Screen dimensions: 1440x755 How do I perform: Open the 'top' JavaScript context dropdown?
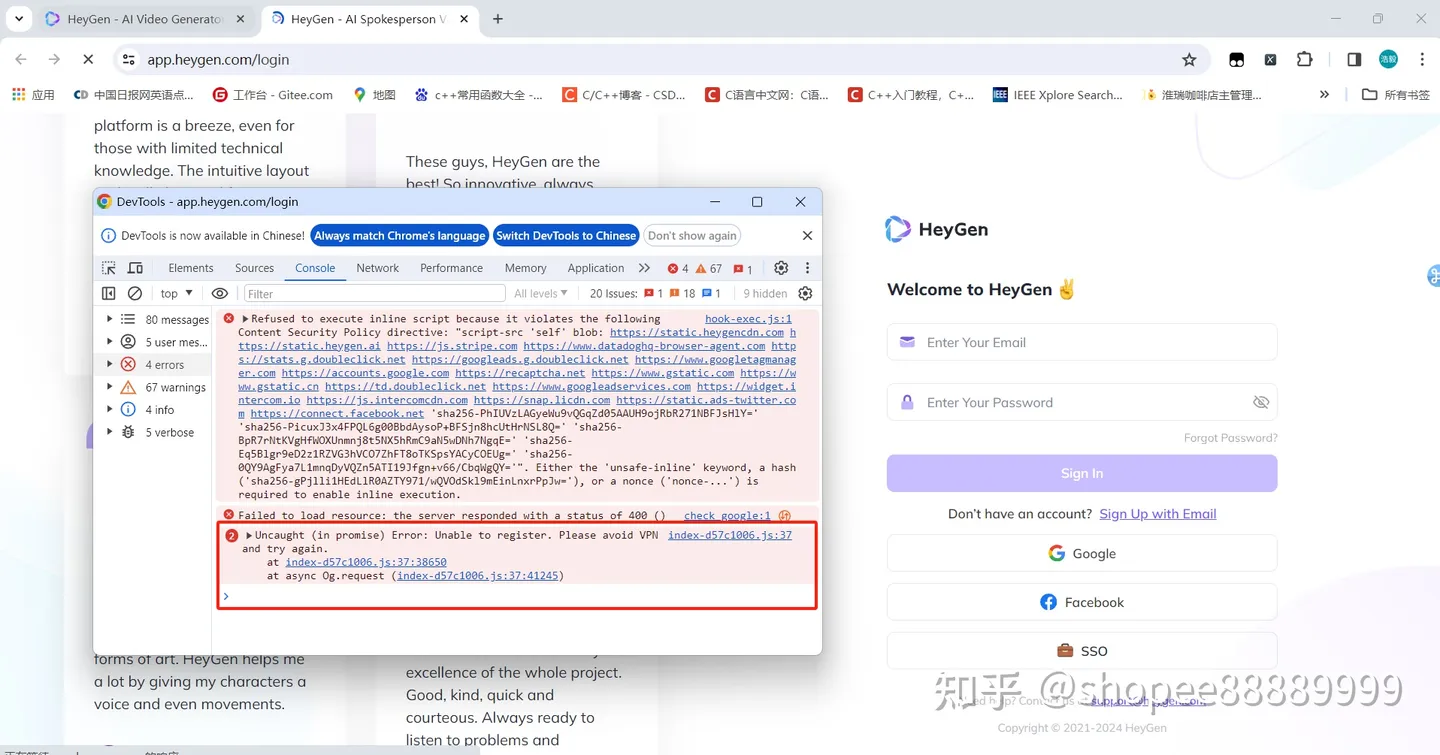pos(176,293)
